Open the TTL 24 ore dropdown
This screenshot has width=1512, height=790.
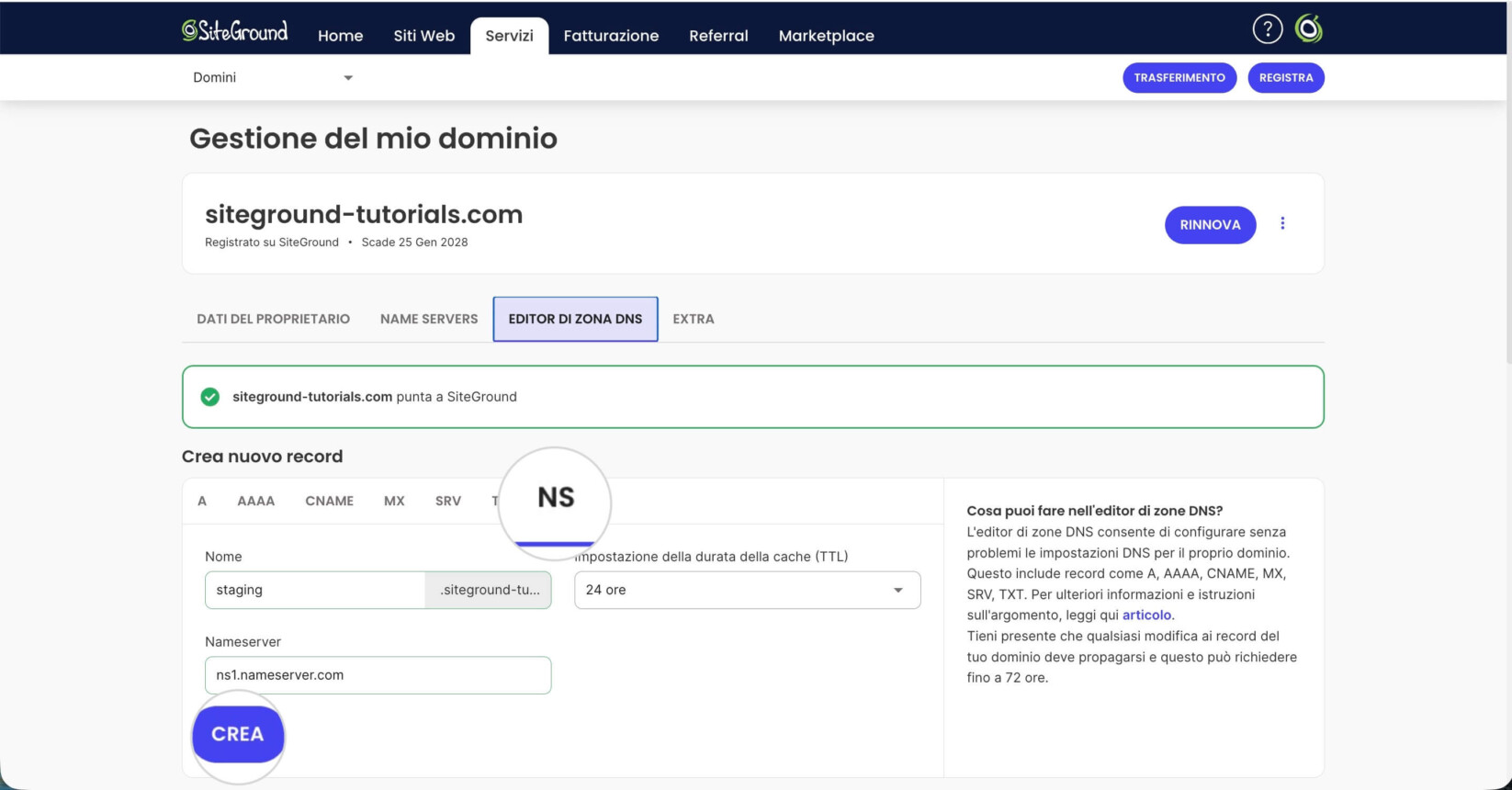click(747, 590)
